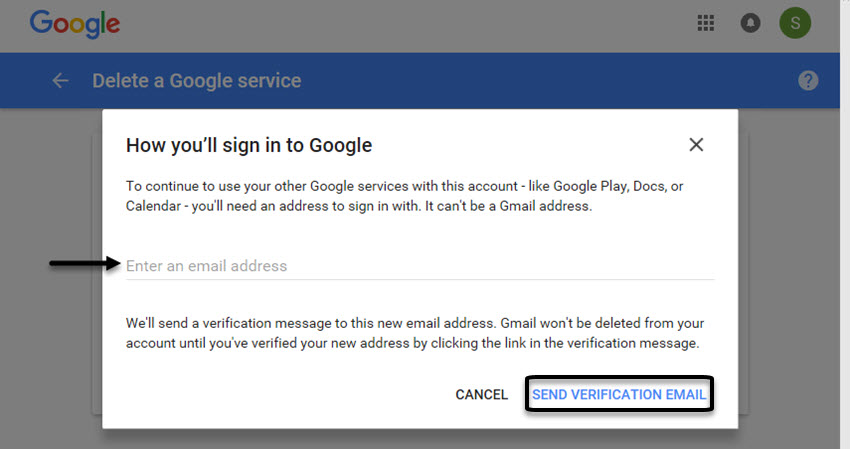The image size is (850, 449).
Task: Open the green S account avatar
Action: pyautogui.click(x=795, y=23)
